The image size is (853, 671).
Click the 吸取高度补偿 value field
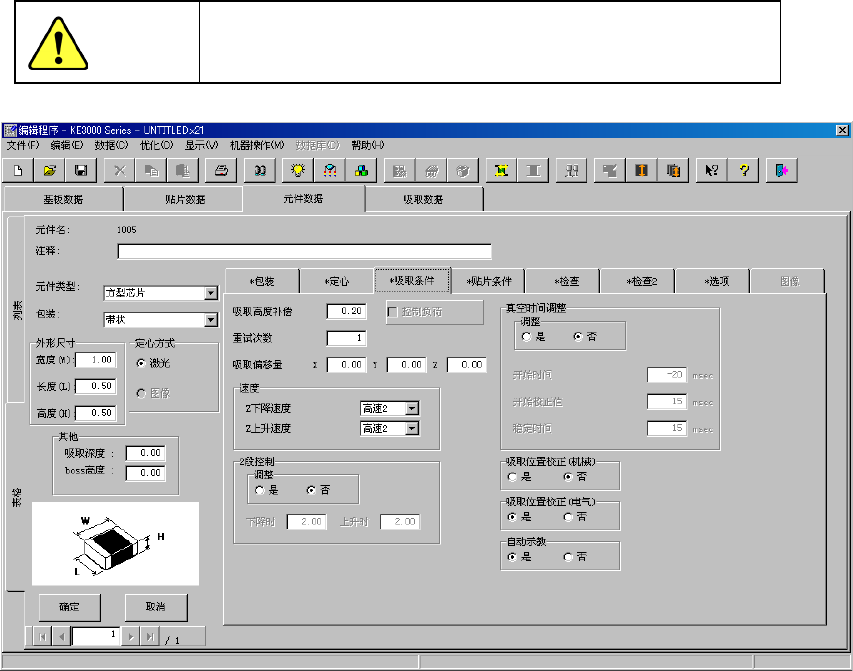(347, 311)
